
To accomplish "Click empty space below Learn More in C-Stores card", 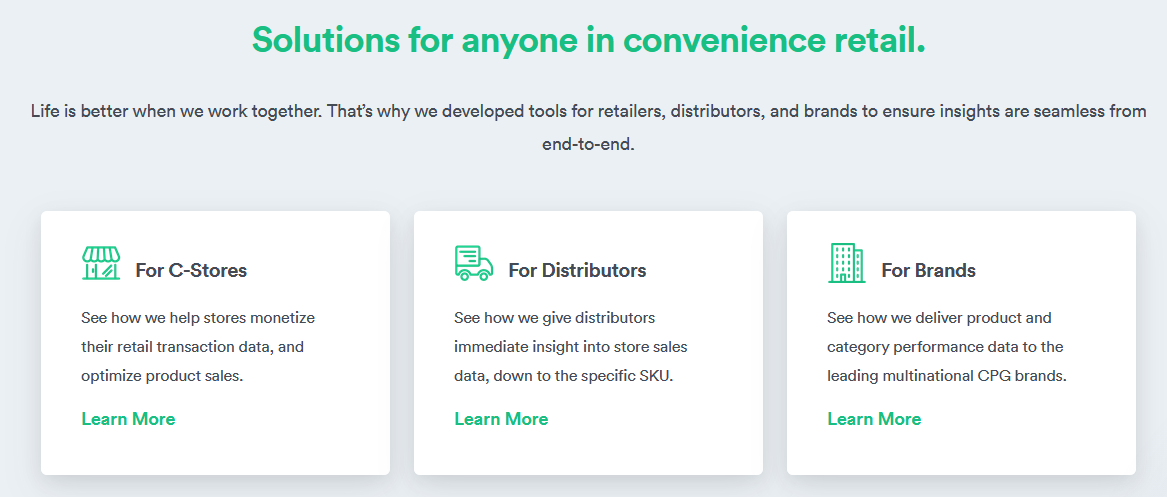I will pyautogui.click(x=215, y=453).
